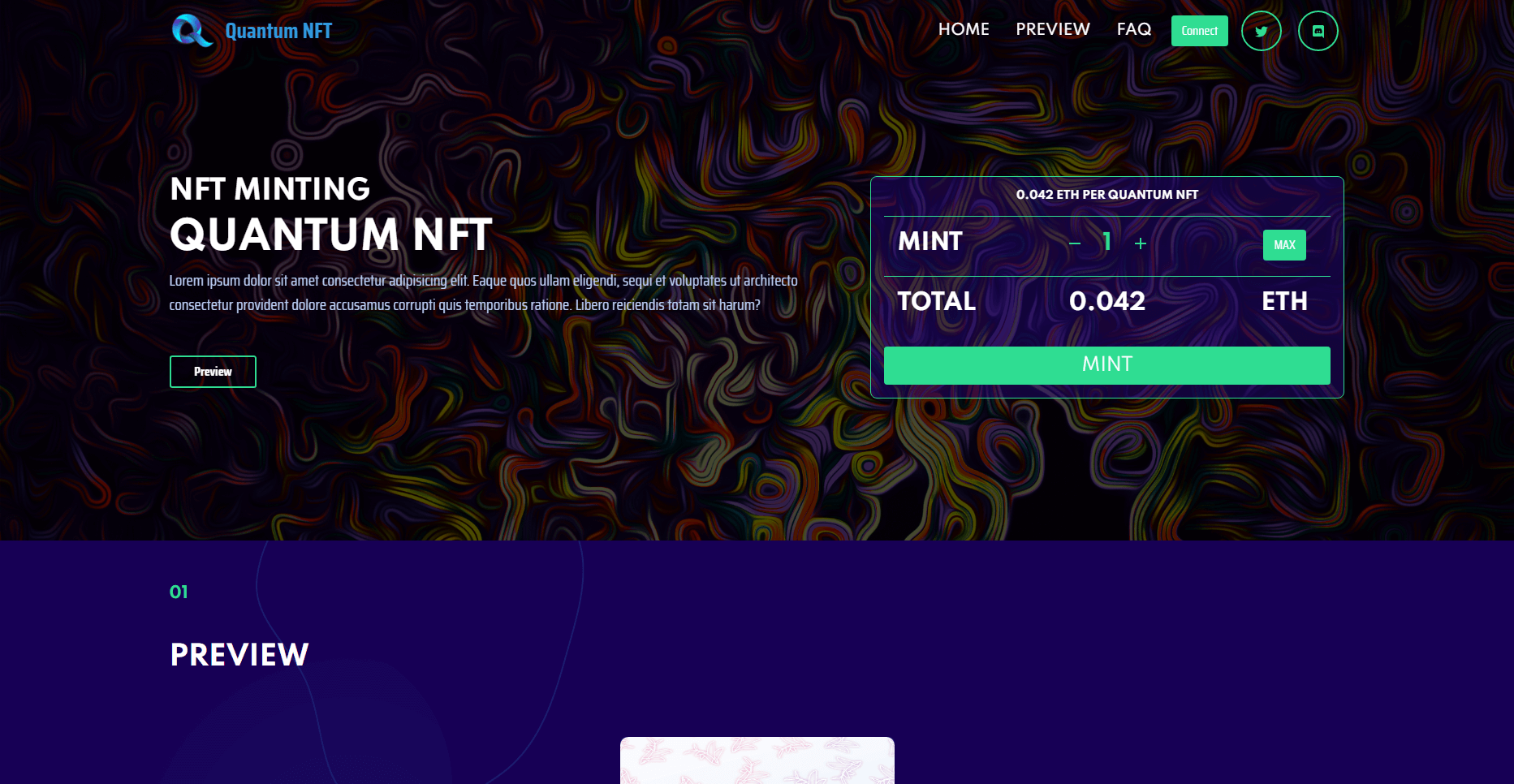Click the large green MINT button

[x=1107, y=365]
